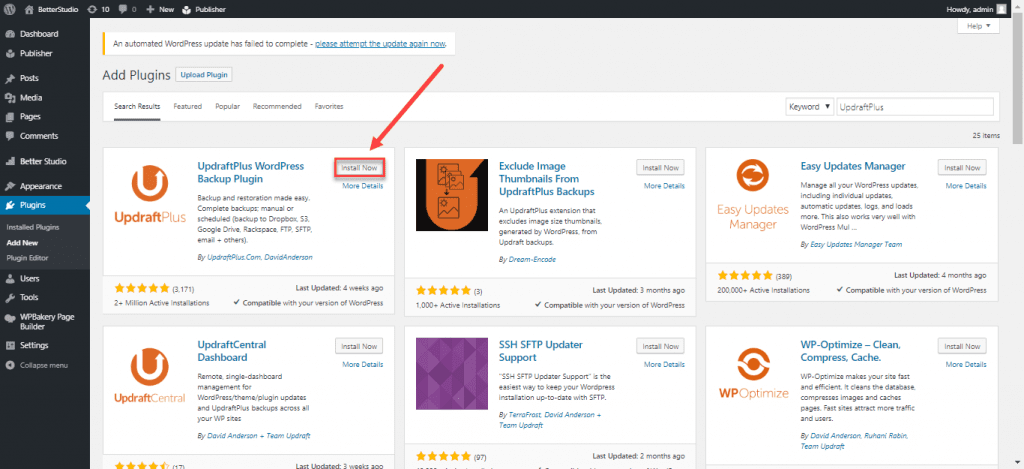
Task: Click the '25 items' count text
Action: [x=986, y=136]
